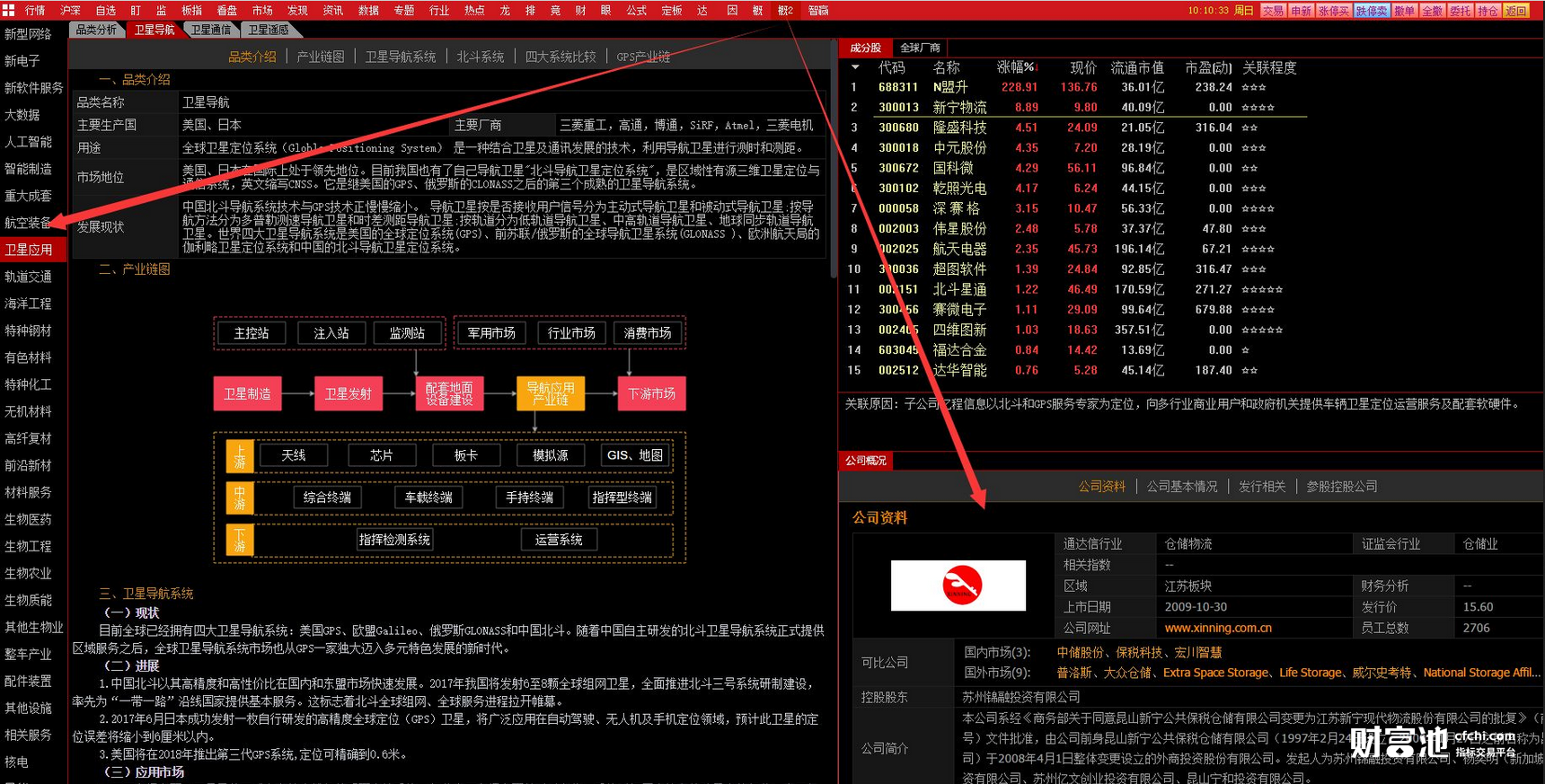Open the main grid menu icon

click(8, 10)
